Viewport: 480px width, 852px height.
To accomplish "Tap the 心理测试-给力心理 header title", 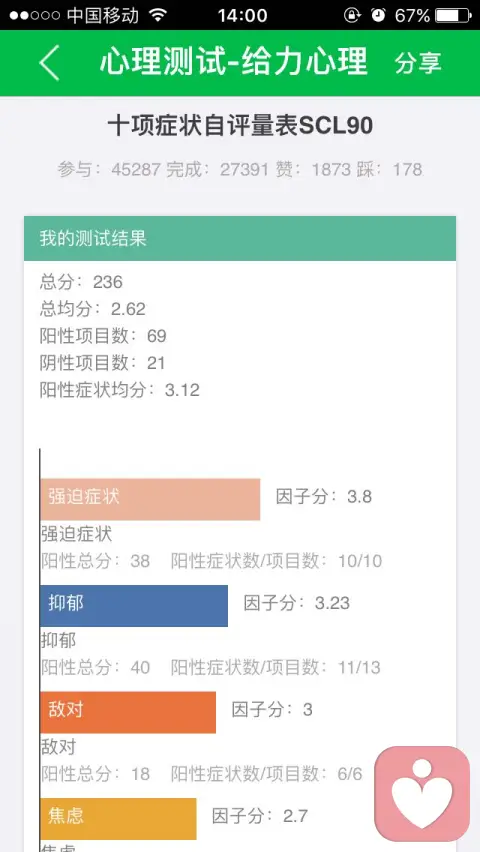I will [x=234, y=62].
